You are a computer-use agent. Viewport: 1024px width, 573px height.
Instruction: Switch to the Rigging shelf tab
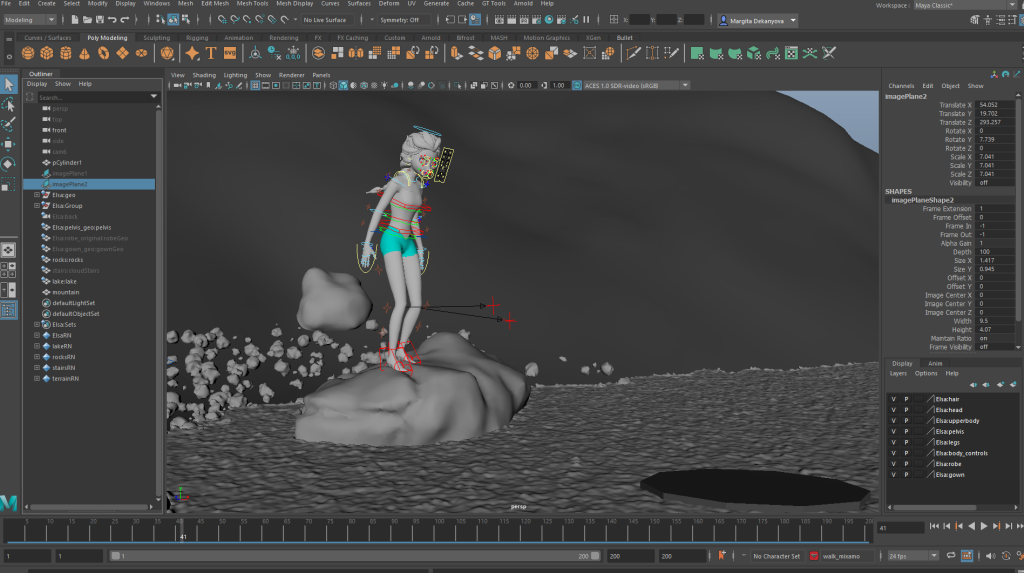197,38
